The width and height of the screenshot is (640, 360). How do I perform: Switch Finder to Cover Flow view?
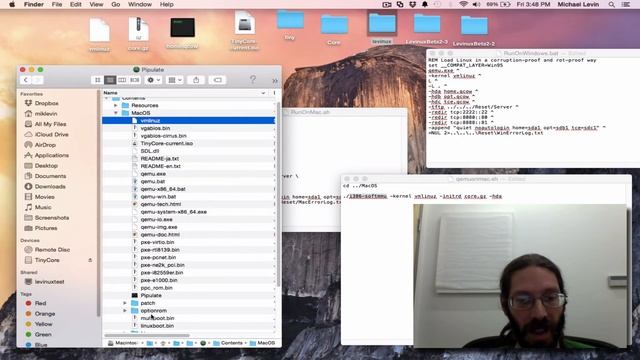point(135,80)
